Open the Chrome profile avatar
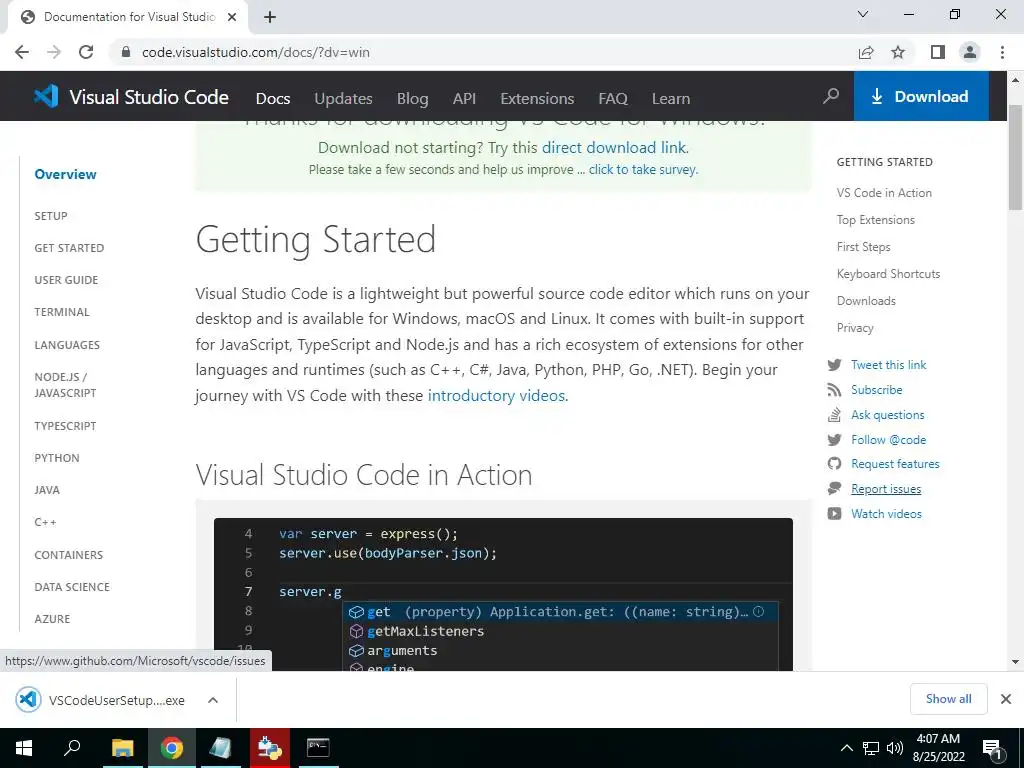 pyautogui.click(x=970, y=52)
